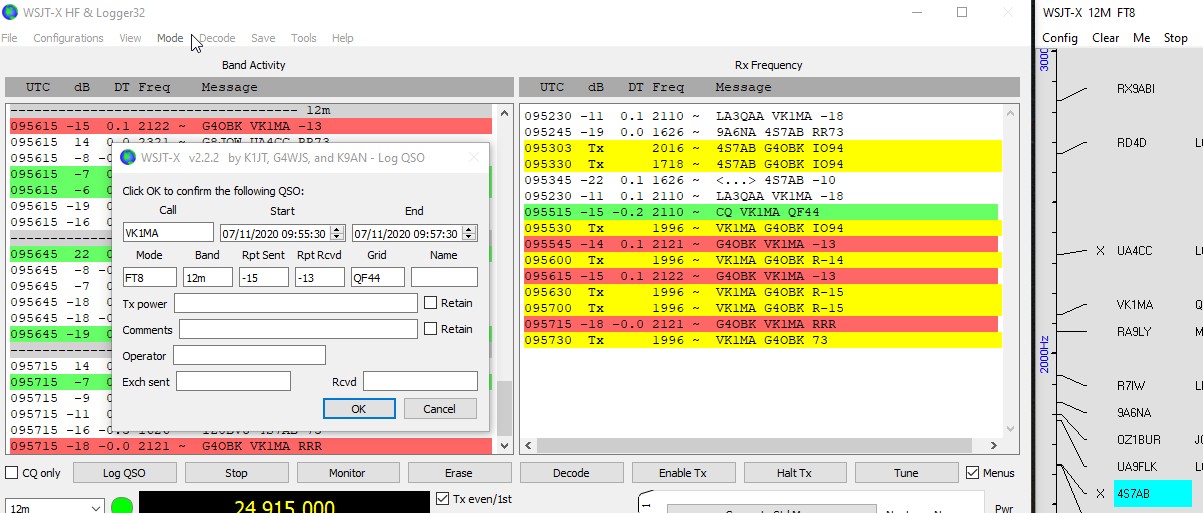Click the Operator input field
The image size is (1203, 513).
[x=249, y=355]
